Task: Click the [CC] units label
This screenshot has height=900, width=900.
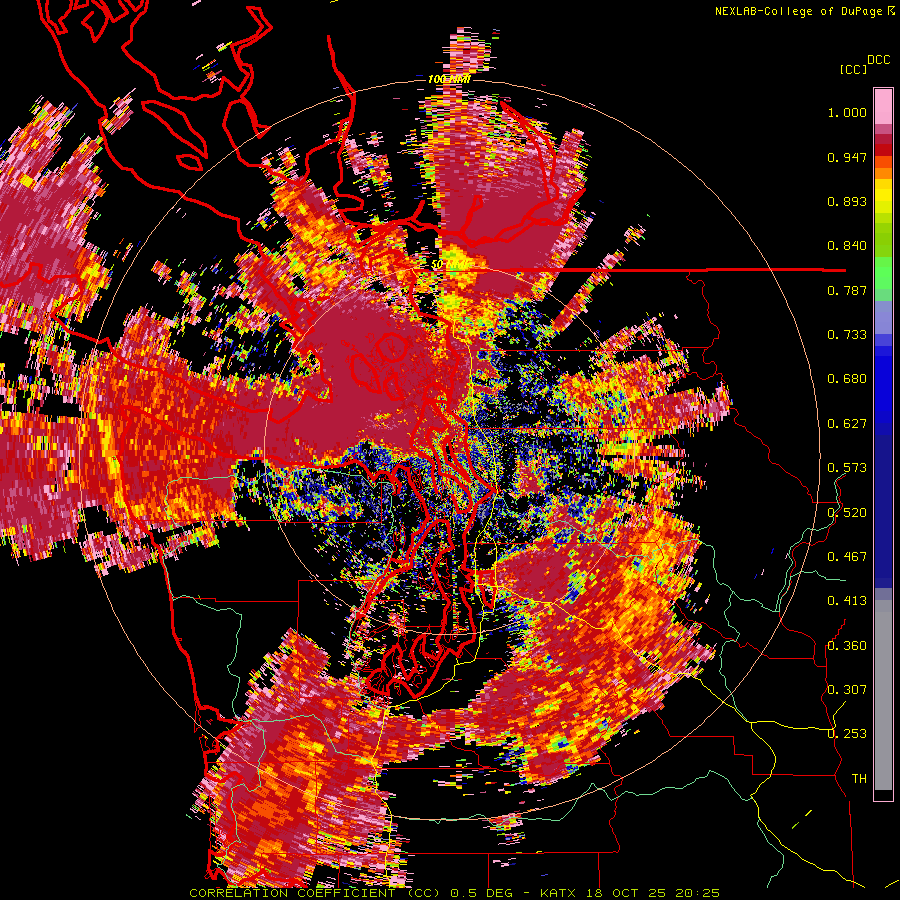Action: point(853,69)
